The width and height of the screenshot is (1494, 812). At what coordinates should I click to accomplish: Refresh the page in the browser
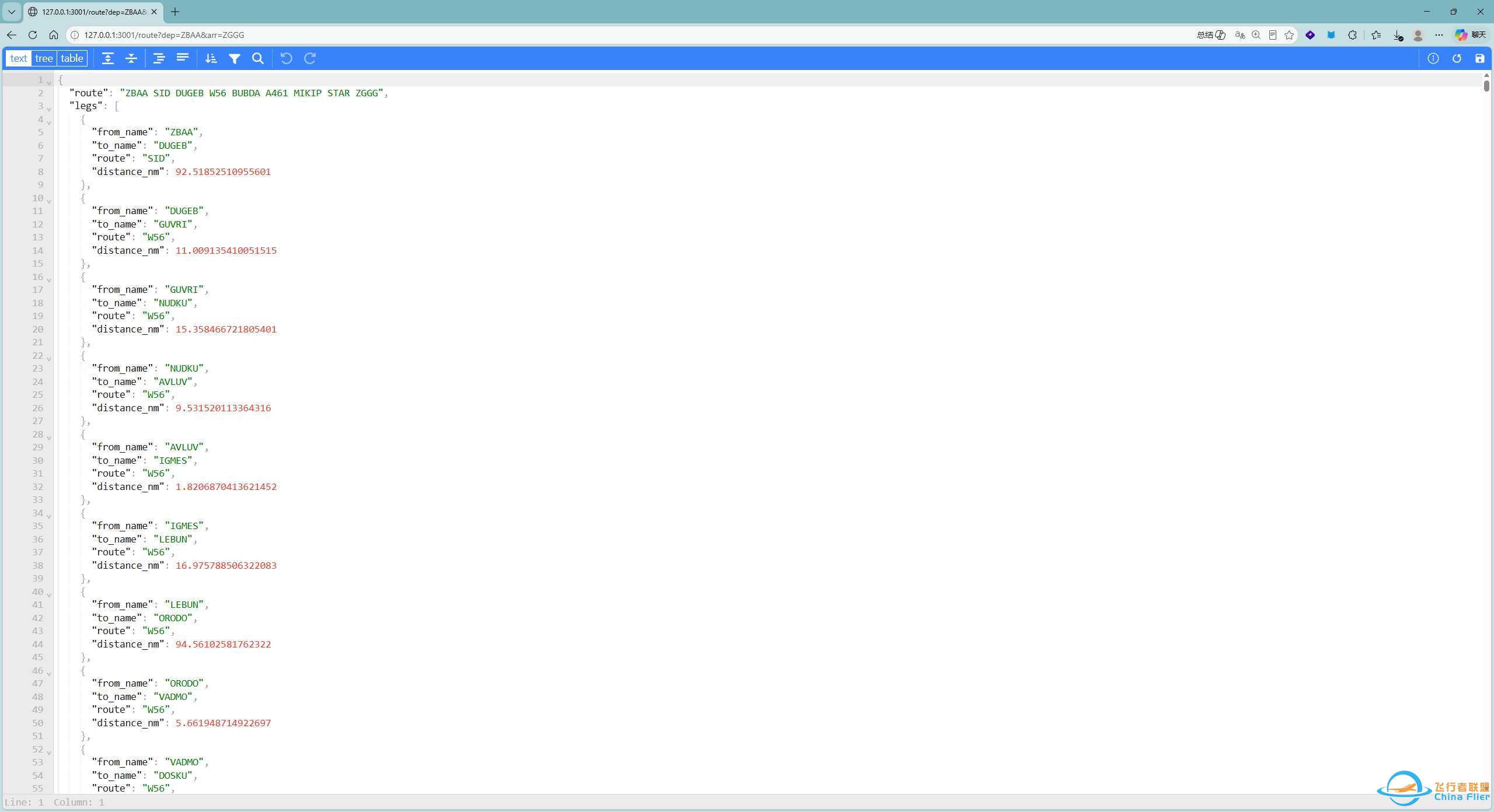[33, 35]
